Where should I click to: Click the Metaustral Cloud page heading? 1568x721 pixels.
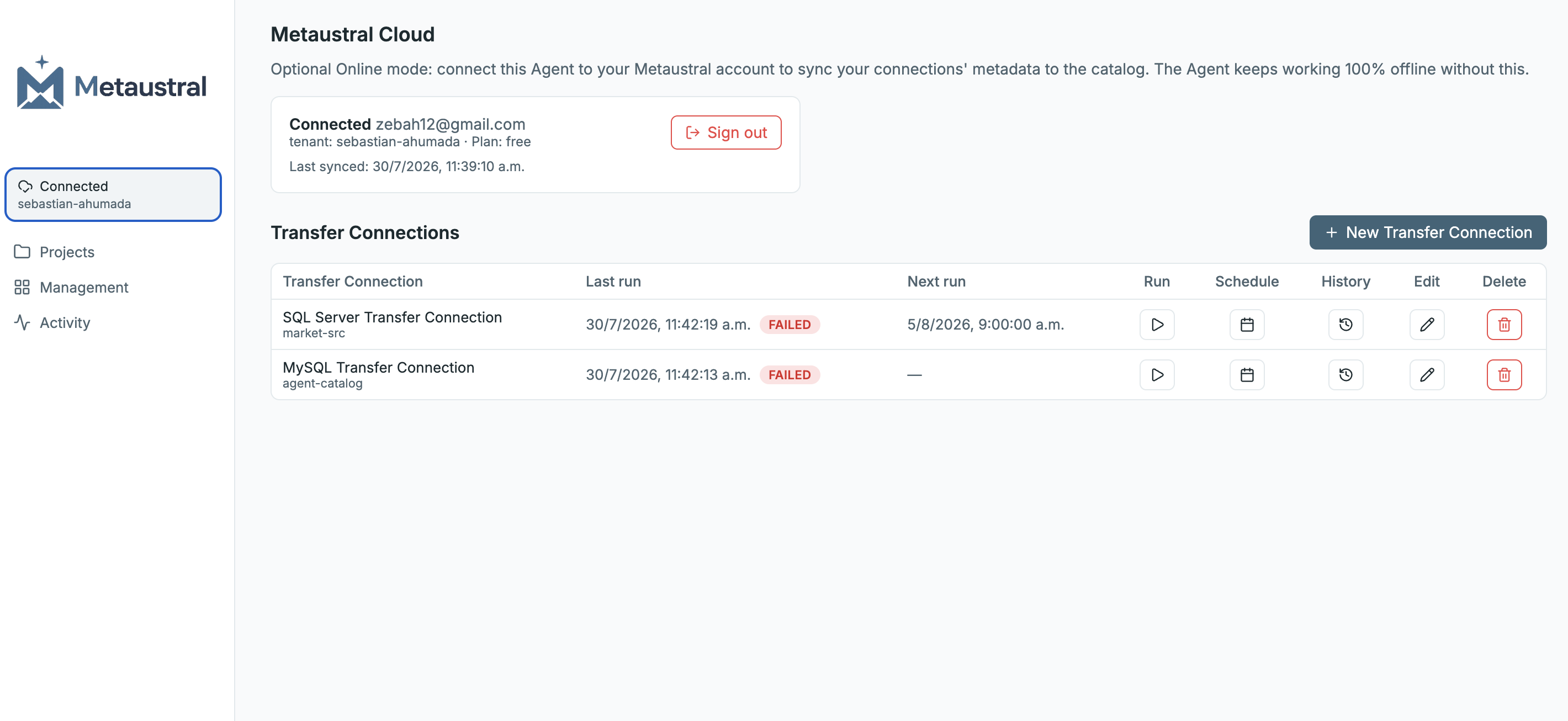coord(352,34)
